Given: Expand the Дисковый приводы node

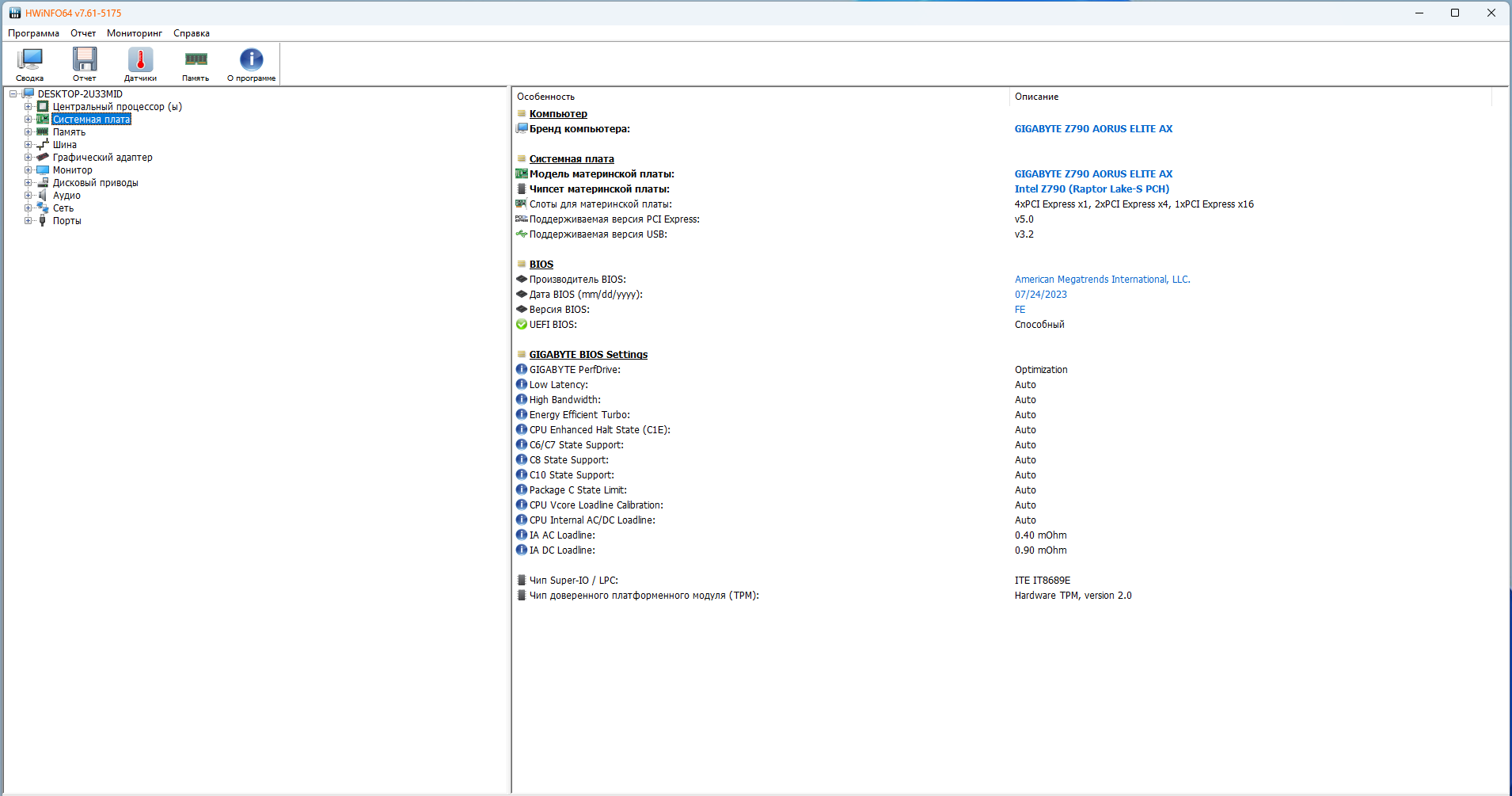Looking at the screenshot, I should [28, 182].
